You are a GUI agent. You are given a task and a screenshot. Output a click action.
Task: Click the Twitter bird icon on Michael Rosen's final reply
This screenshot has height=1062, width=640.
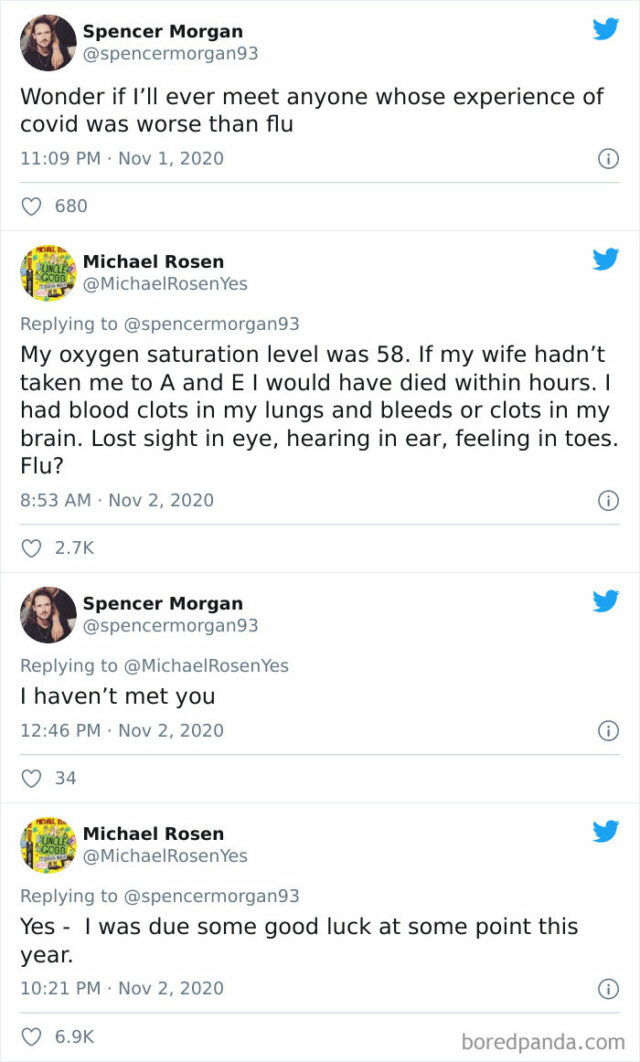606,830
